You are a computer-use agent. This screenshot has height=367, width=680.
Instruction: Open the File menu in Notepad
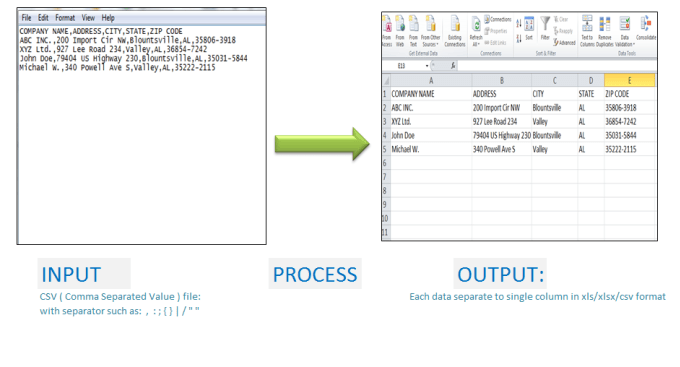(x=26, y=18)
